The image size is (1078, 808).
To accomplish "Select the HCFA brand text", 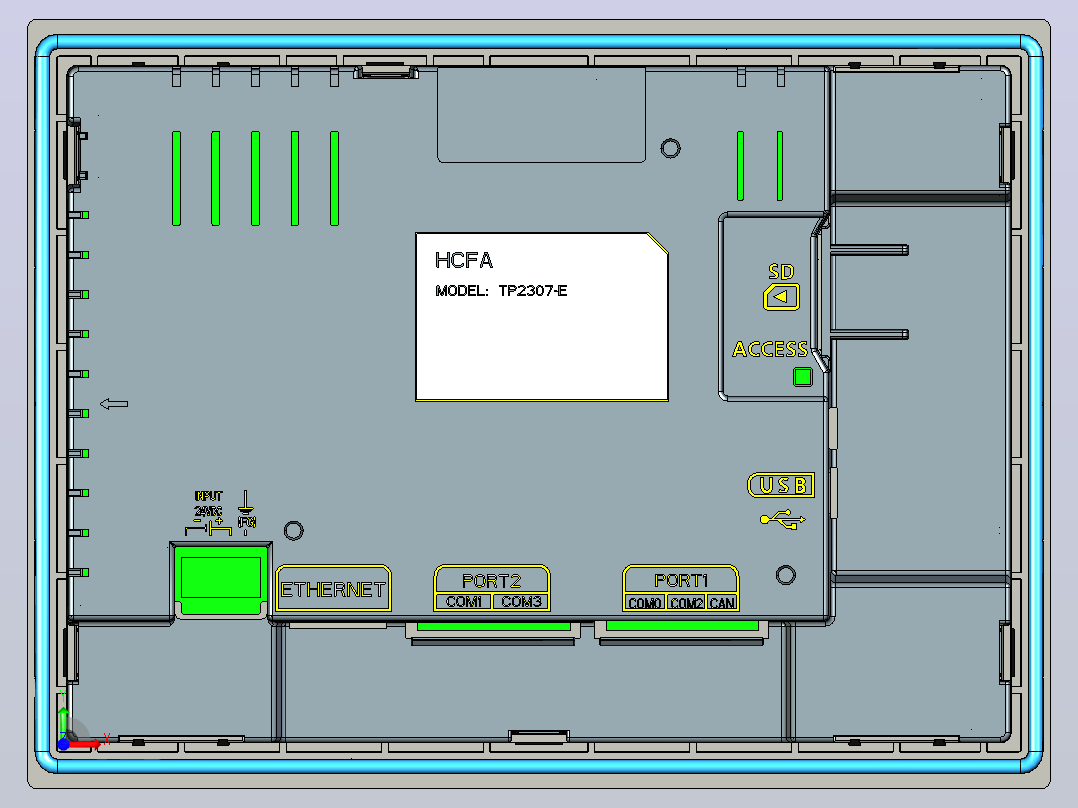I will pos(464,260).
